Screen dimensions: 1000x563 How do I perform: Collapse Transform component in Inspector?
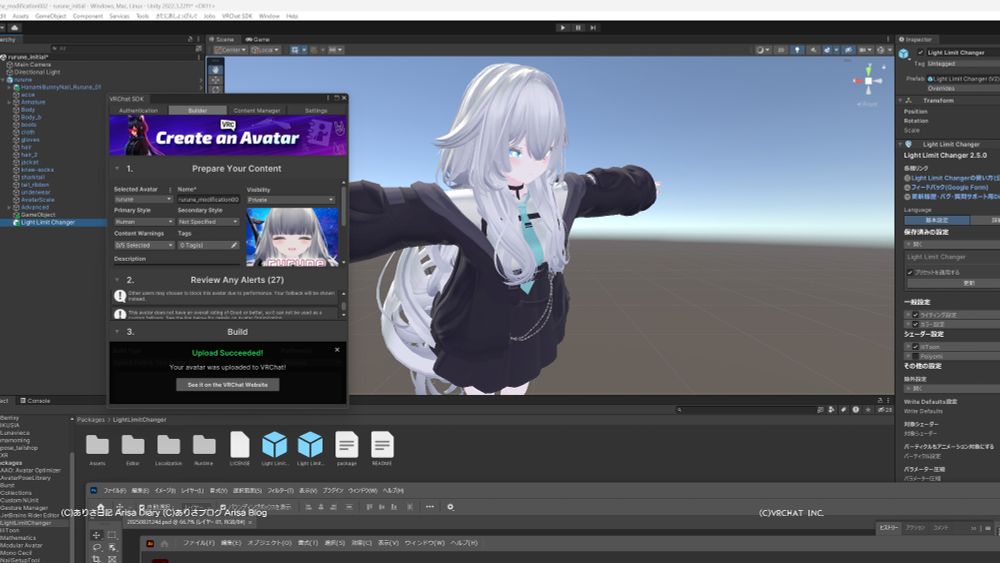pos(900,101)
